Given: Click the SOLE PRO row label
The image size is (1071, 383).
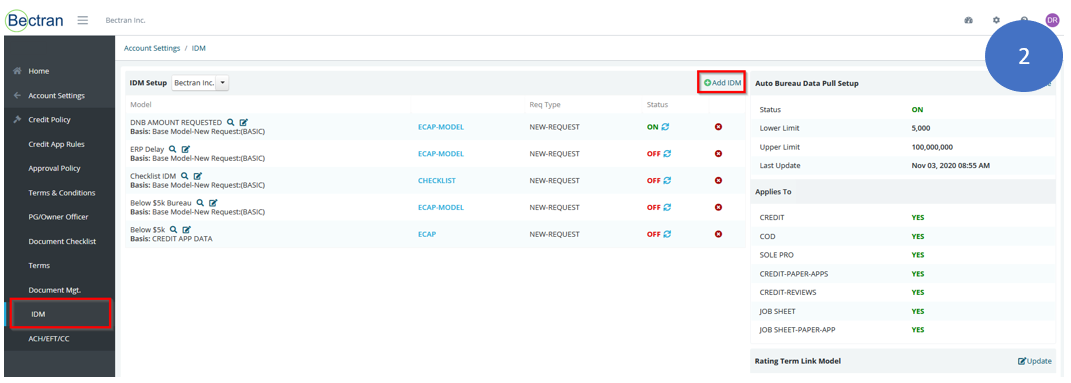Looking at the screenshot, I should pyautogui.click(x=777, y=255).
